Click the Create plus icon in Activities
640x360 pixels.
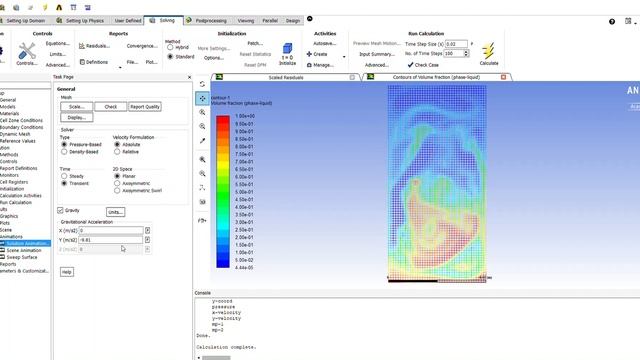click(309, 54)
